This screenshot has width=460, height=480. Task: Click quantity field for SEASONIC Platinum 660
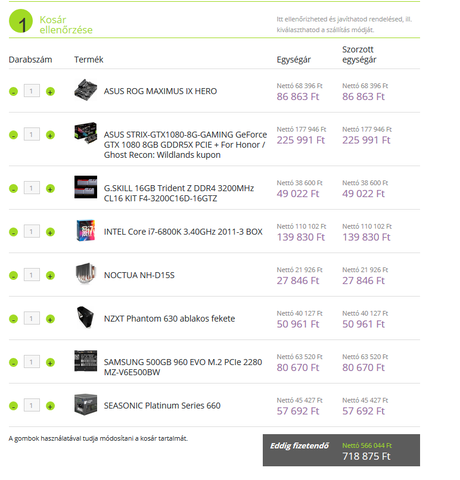tap(32, 405)
